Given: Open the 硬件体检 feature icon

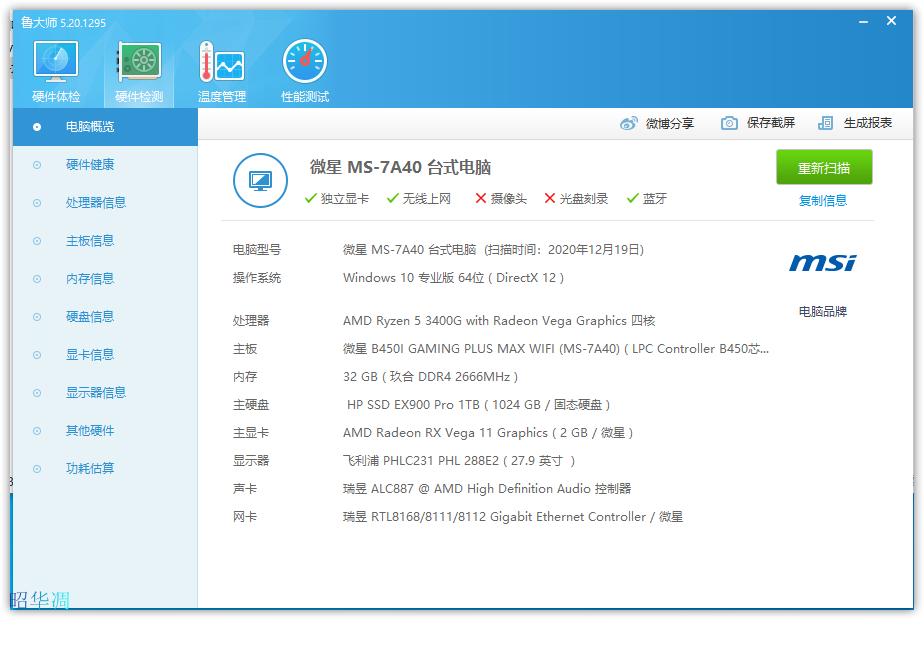Looking at the screenshot, I should [56, 60].
